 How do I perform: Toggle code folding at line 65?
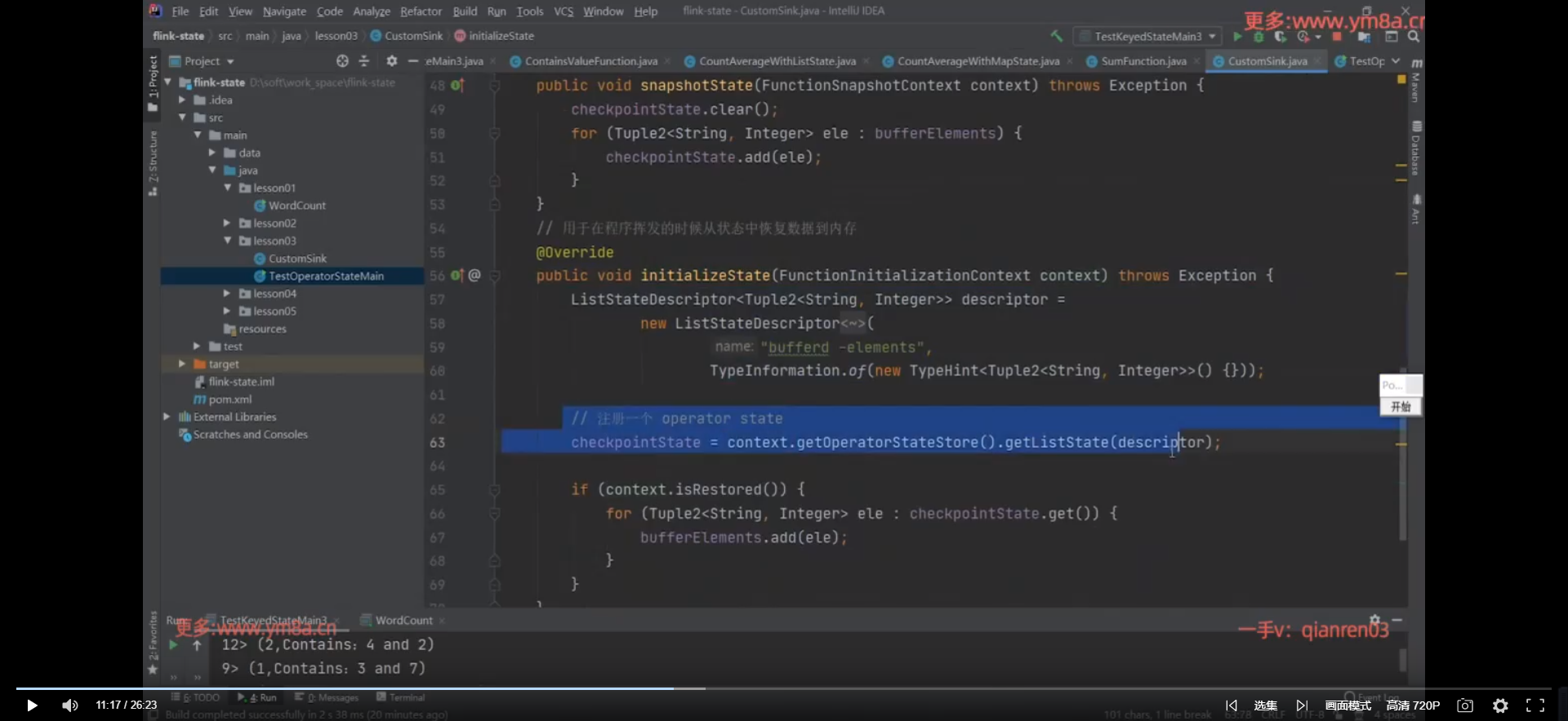click(x=495, y=490)
